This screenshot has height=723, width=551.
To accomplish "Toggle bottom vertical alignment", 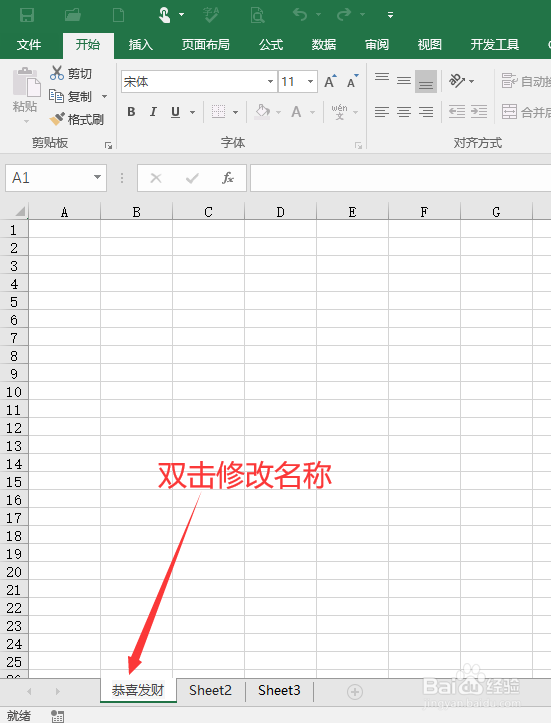I will pos(426,81).
